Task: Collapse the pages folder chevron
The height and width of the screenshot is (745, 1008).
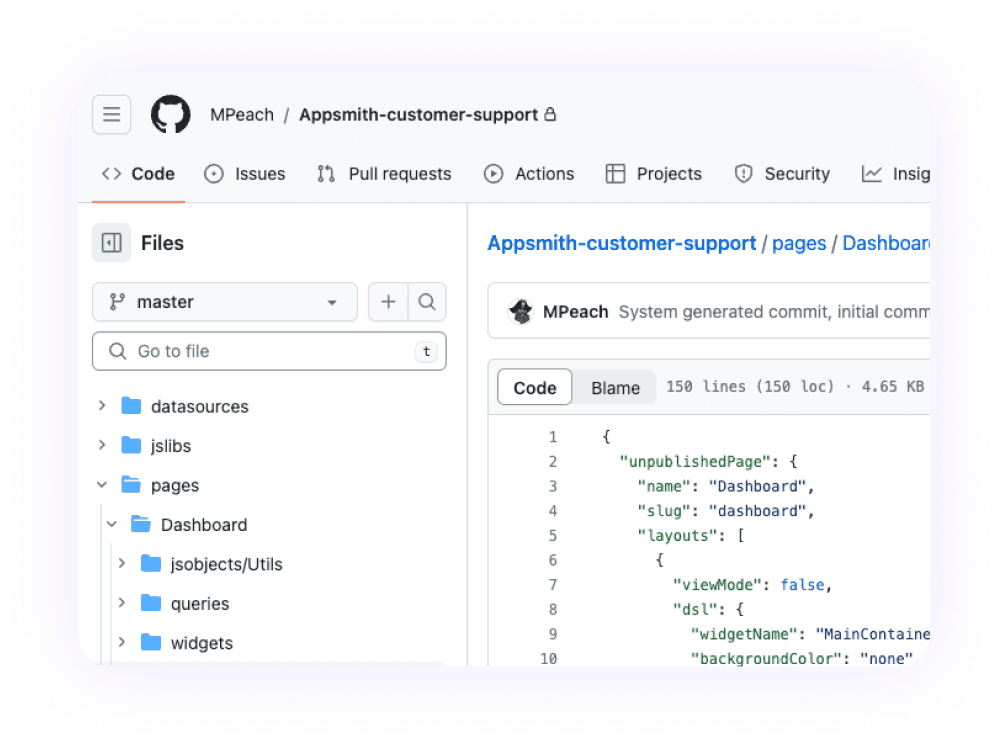Action: 102,485
